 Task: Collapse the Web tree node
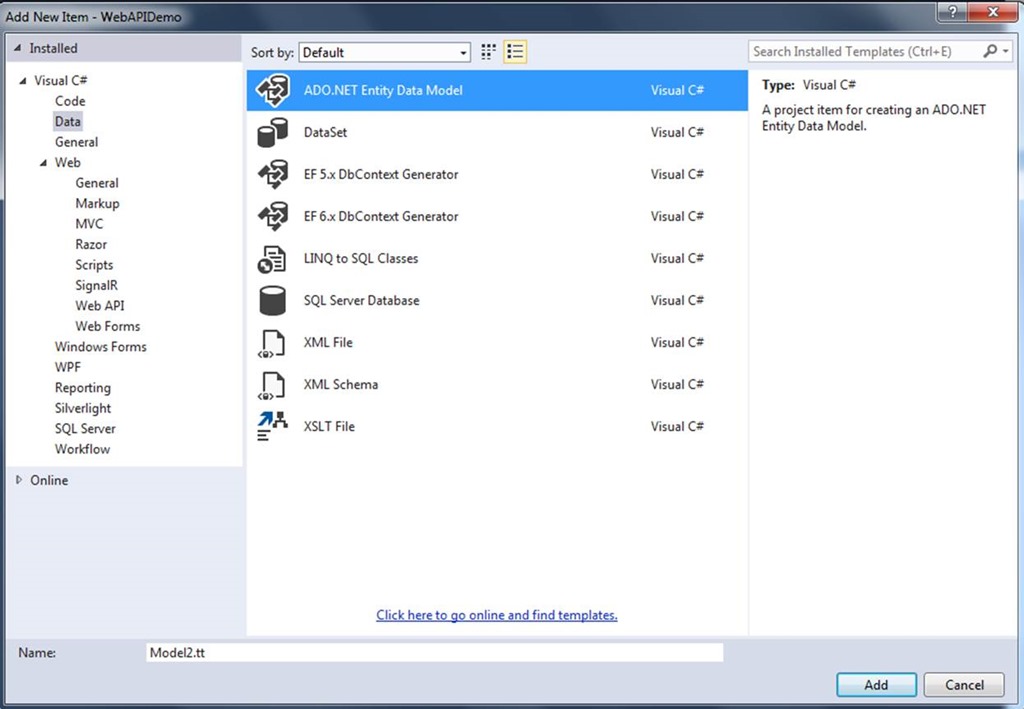[44, 163]
